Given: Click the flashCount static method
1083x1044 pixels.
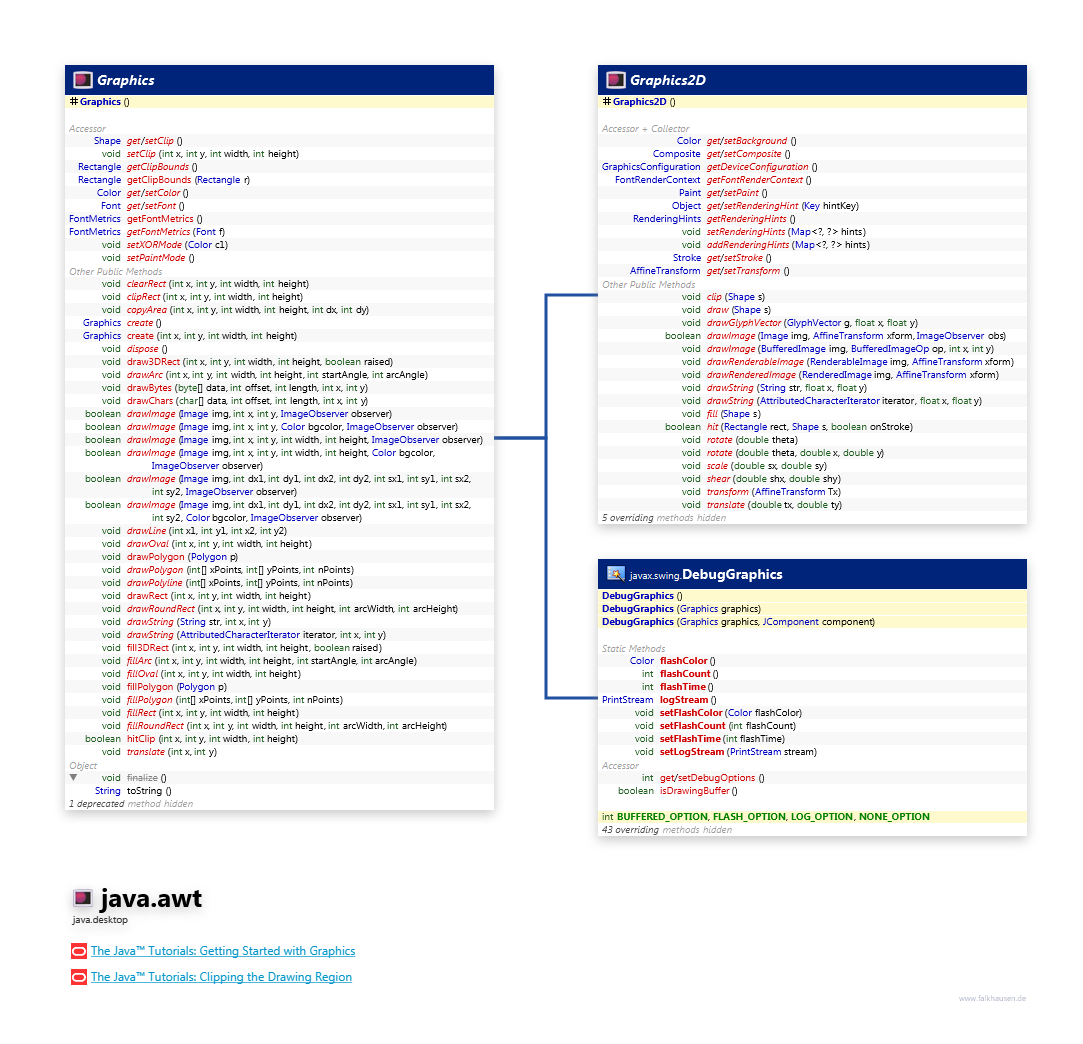Looking at the screenshot, I should pyautogui.click(x=685, y=674).
